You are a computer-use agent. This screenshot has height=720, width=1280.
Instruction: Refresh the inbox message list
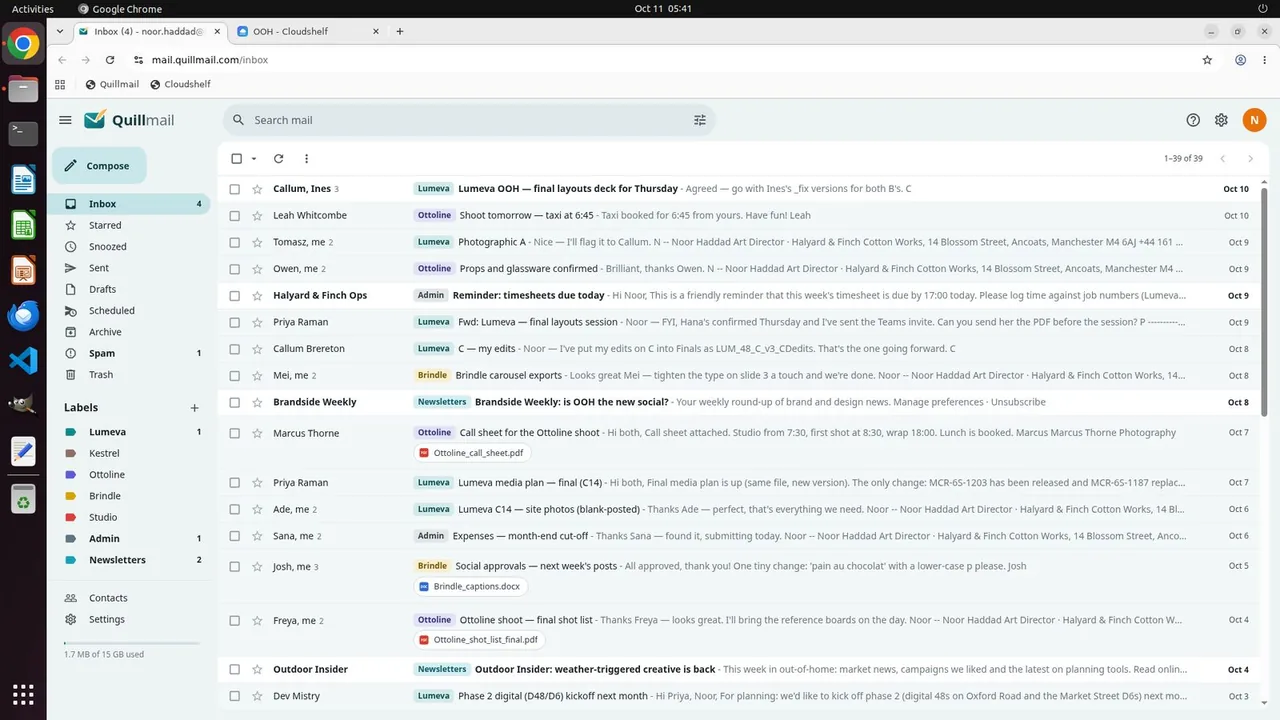point(278,158)
